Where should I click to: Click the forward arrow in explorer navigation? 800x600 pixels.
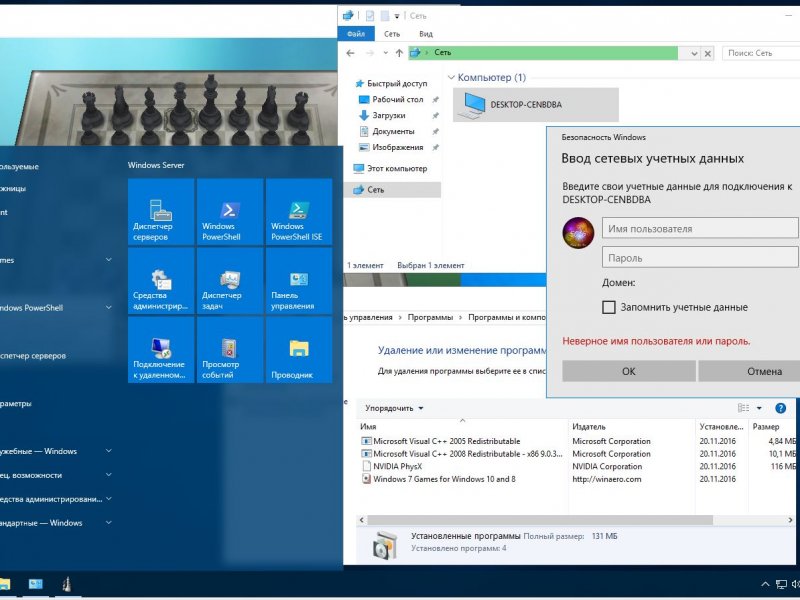(x=370, y=53)
